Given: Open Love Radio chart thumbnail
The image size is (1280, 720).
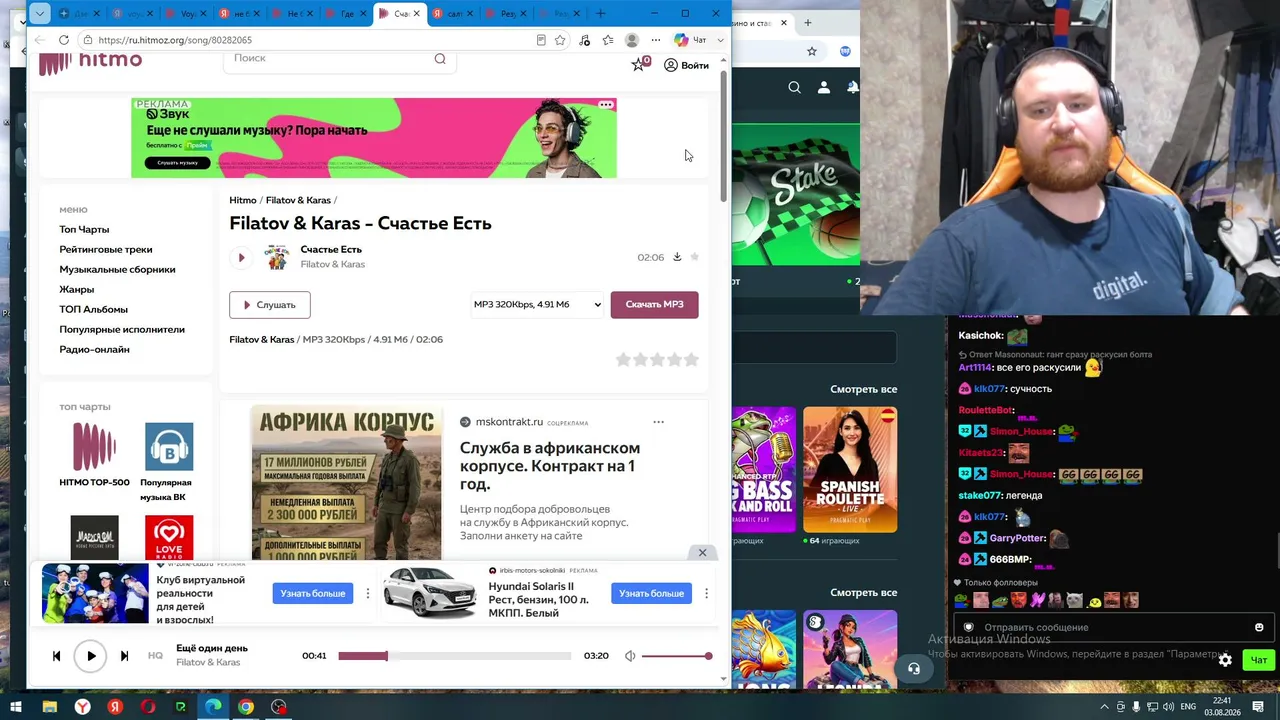Looking at the screenshot, I should pos(168,538).
